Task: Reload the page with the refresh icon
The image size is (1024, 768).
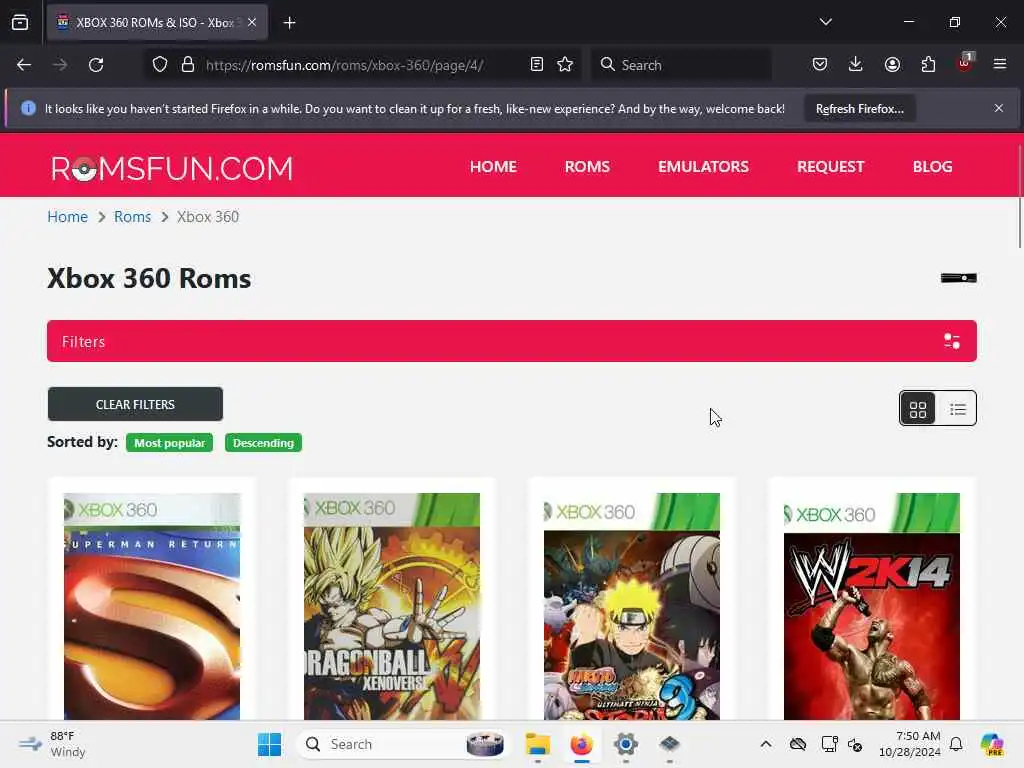Action: point(96,65)
